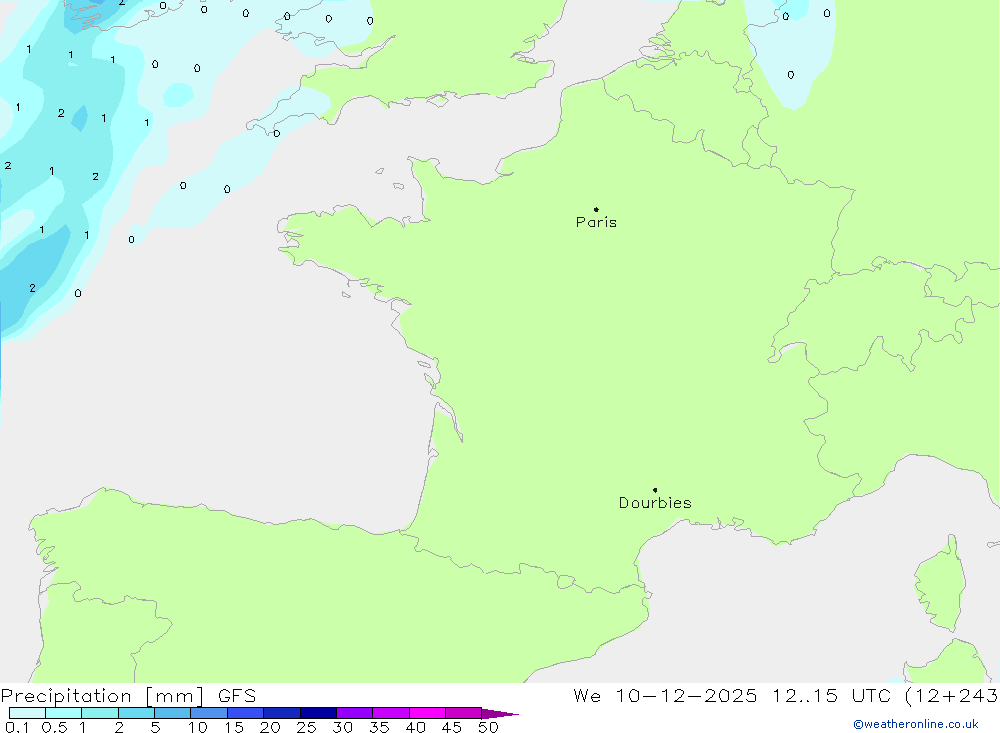
Task: Pick the 20–25 mm legend swatch
Action: (x=282, y=713)
